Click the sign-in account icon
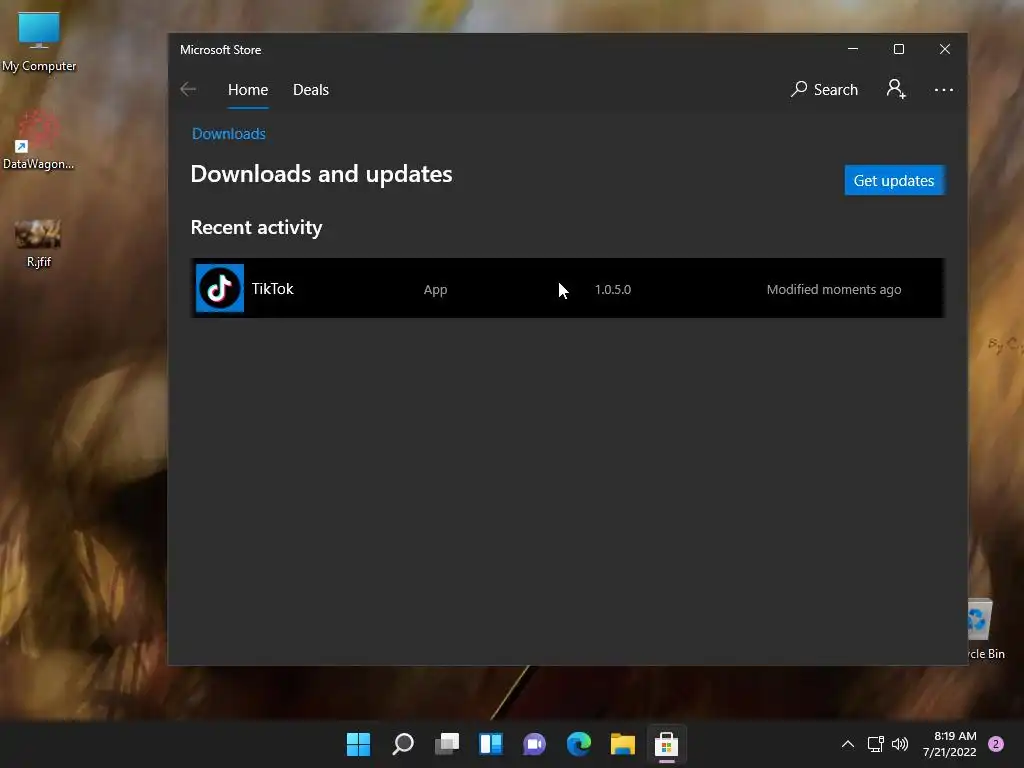 pos(896,89)
